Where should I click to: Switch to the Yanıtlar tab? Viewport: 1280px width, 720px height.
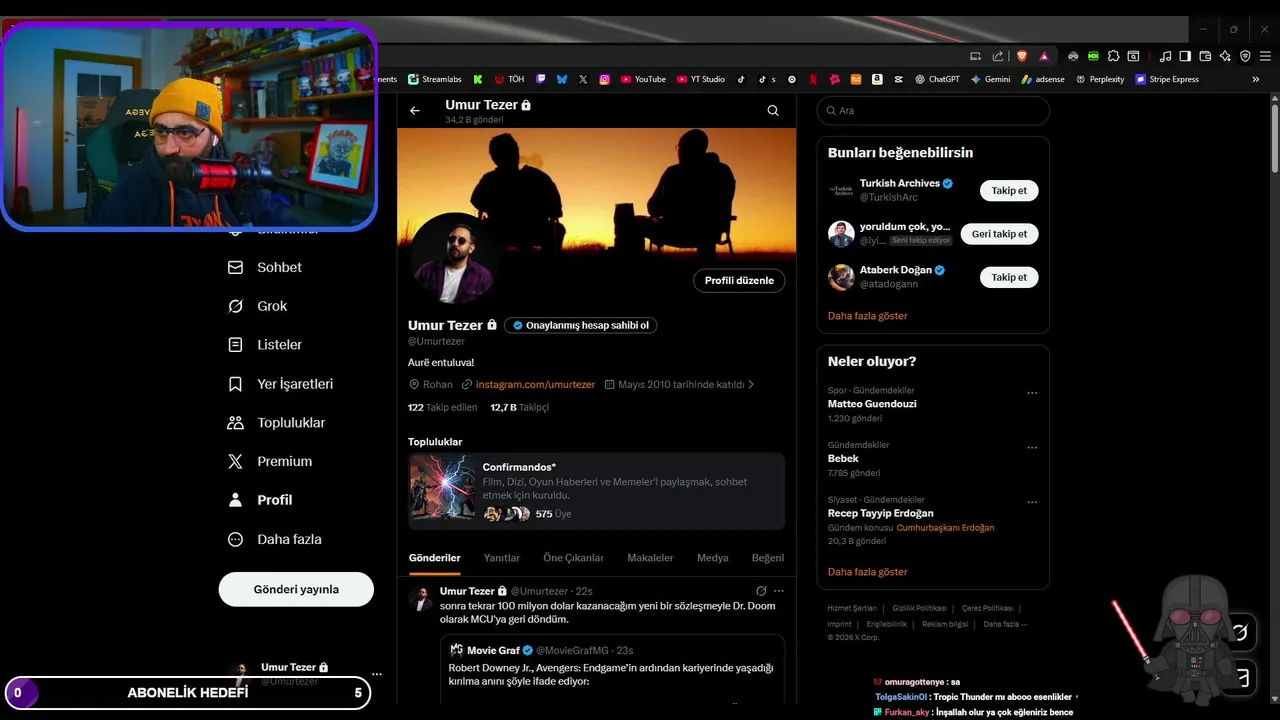(x=502, y=558)
